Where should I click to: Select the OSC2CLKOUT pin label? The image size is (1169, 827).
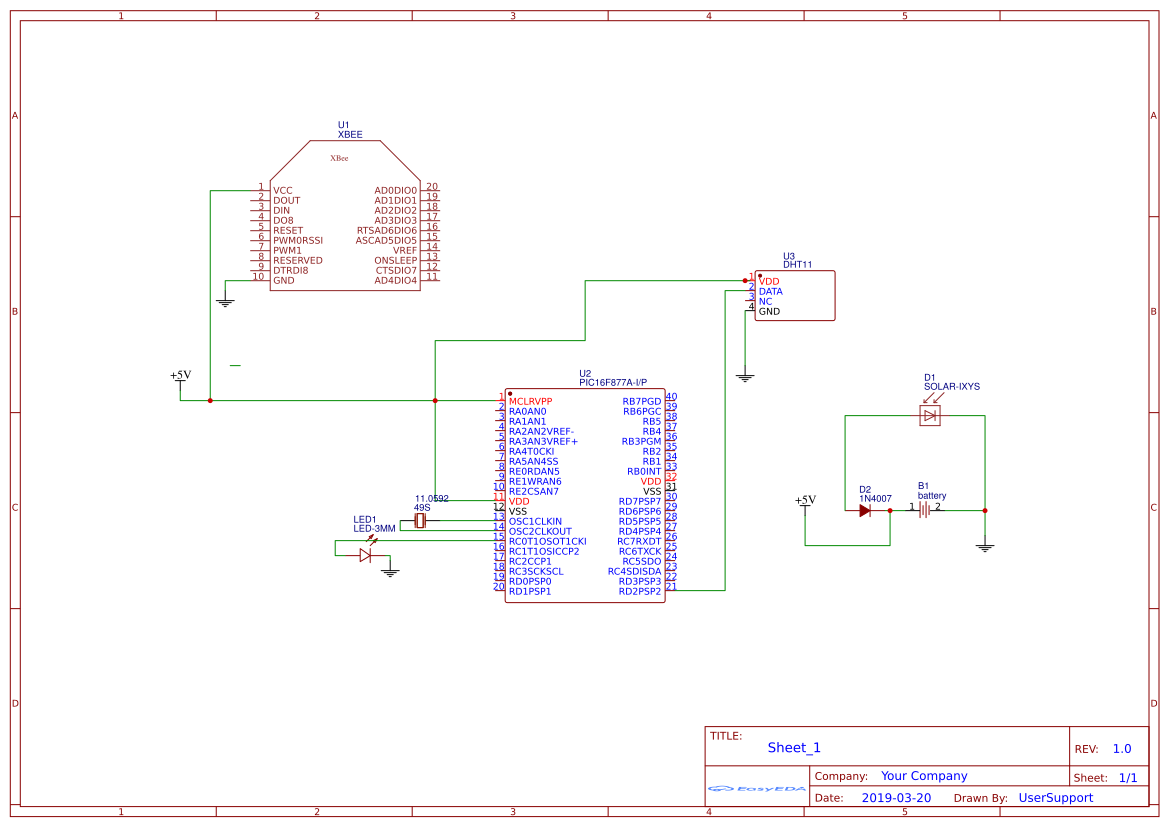[x=540, y=532]
